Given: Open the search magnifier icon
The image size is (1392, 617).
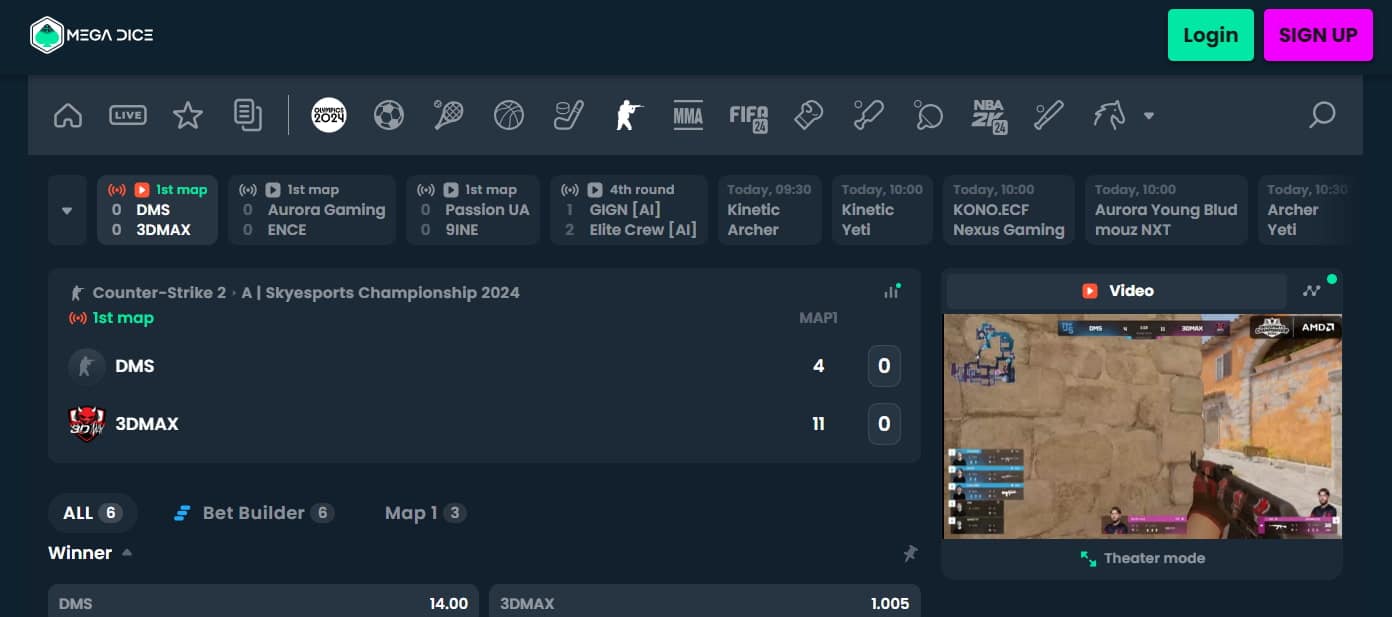Looking at the screenshot, I should coord(1323,115).
